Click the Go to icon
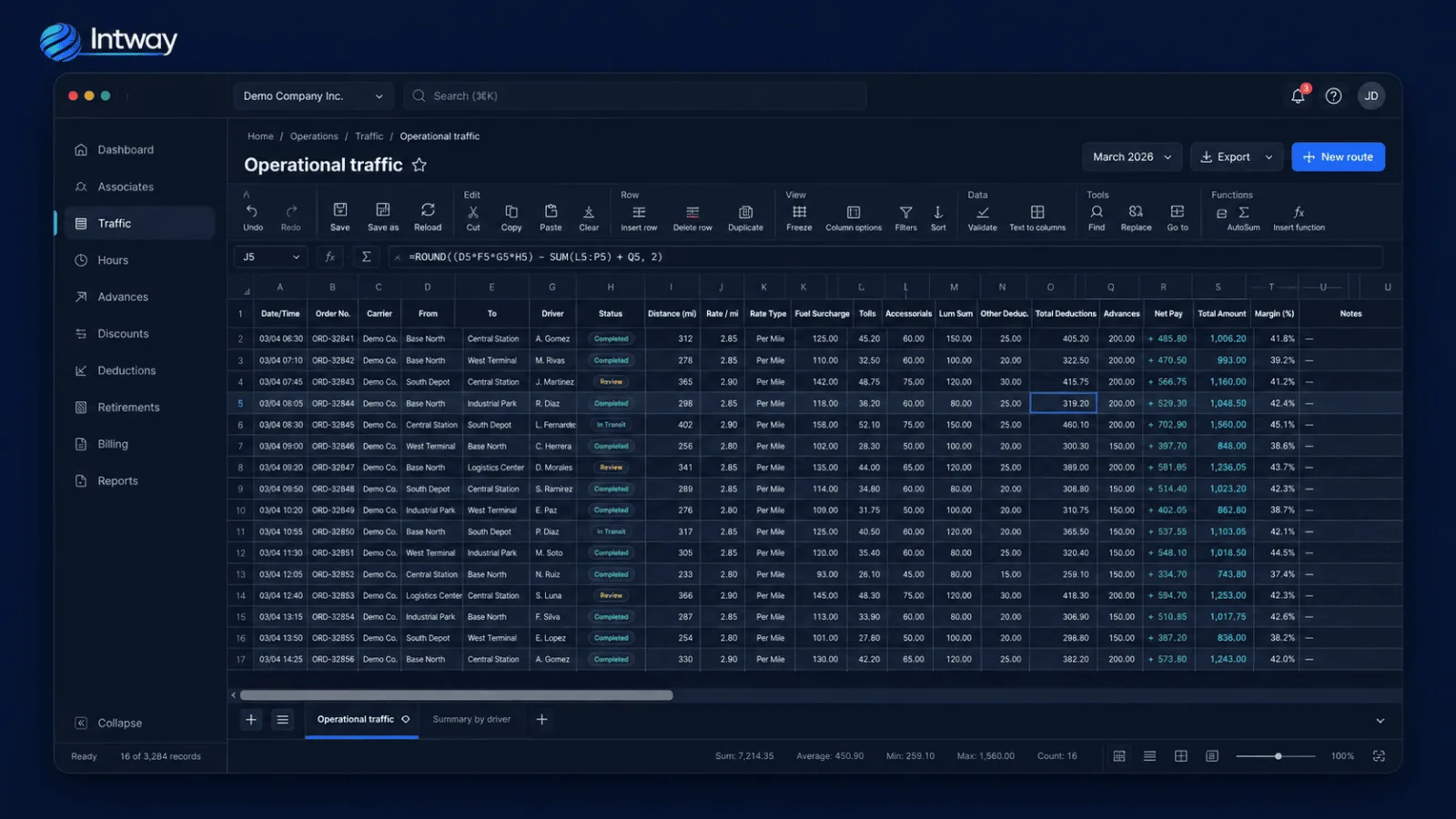 (1178, 211)
